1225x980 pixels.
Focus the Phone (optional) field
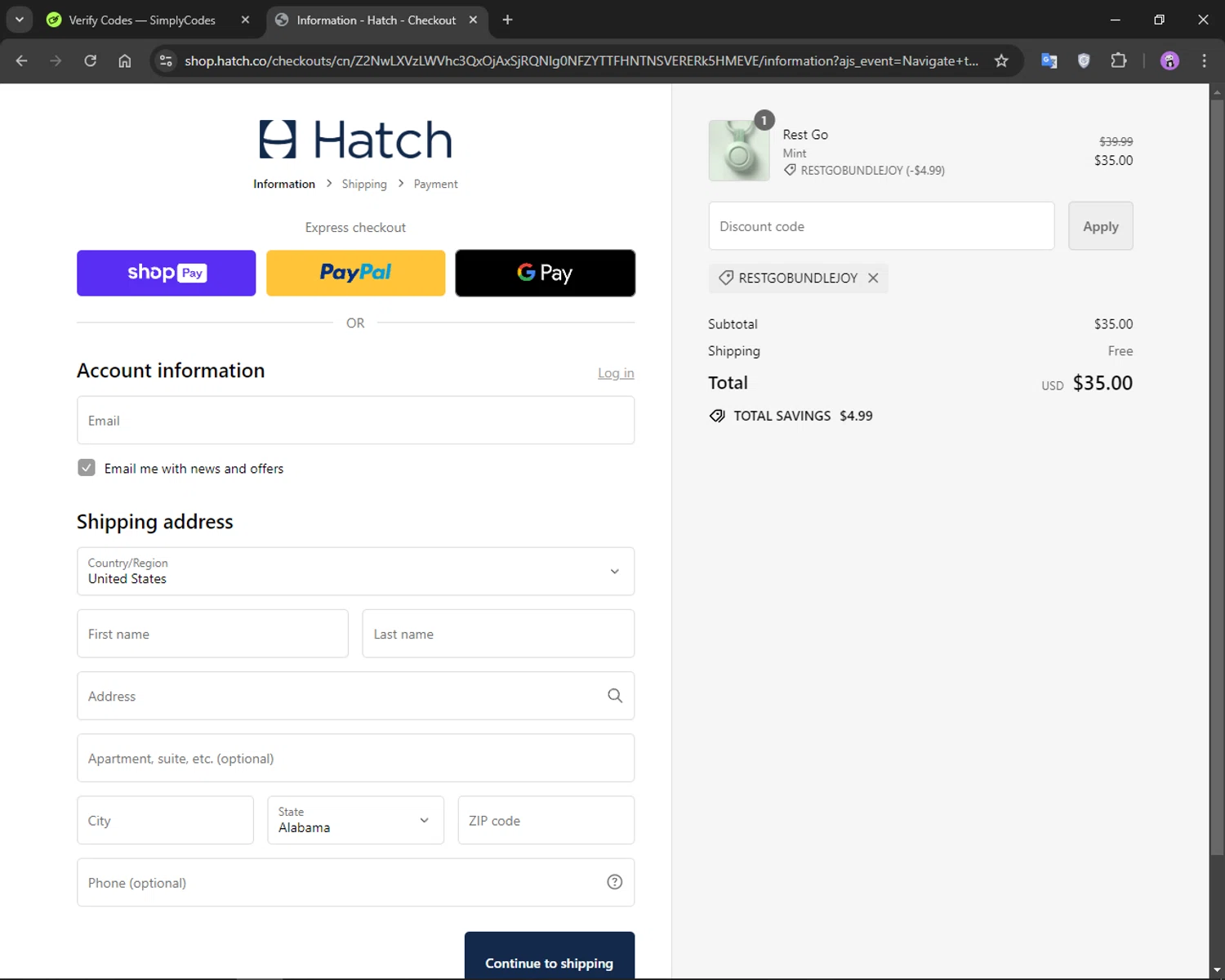click(355, 882)
